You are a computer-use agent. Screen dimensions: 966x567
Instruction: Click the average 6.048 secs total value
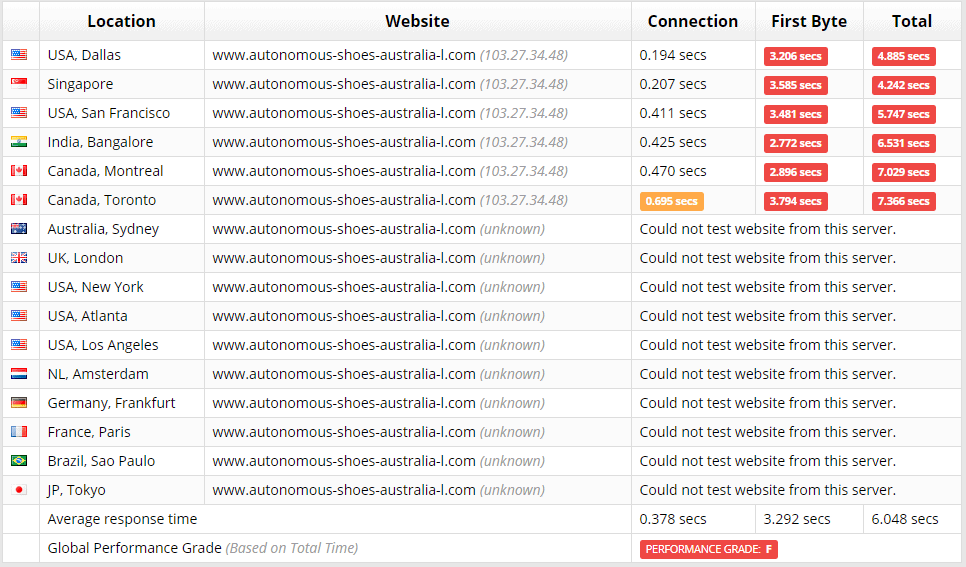904,519
